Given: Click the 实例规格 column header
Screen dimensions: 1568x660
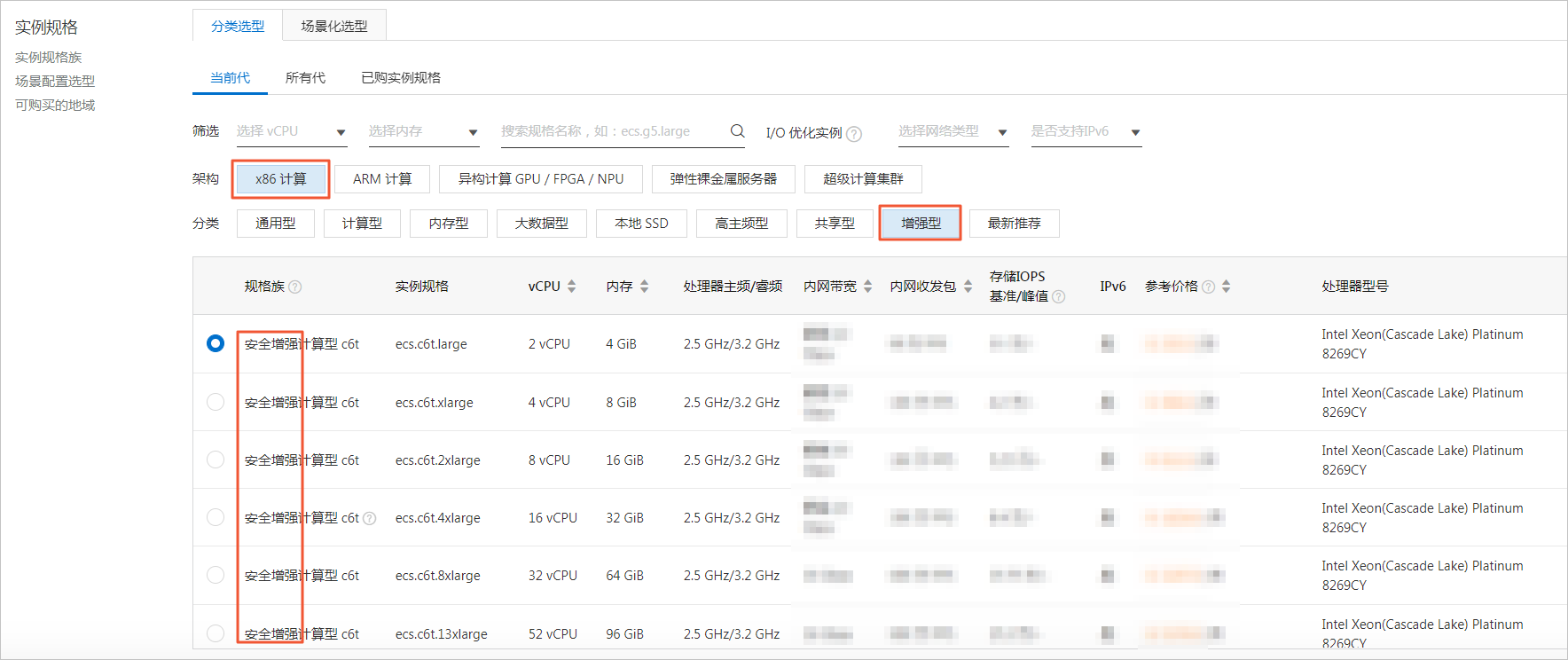Looking at the screenshot, I should tap(422, 287).
